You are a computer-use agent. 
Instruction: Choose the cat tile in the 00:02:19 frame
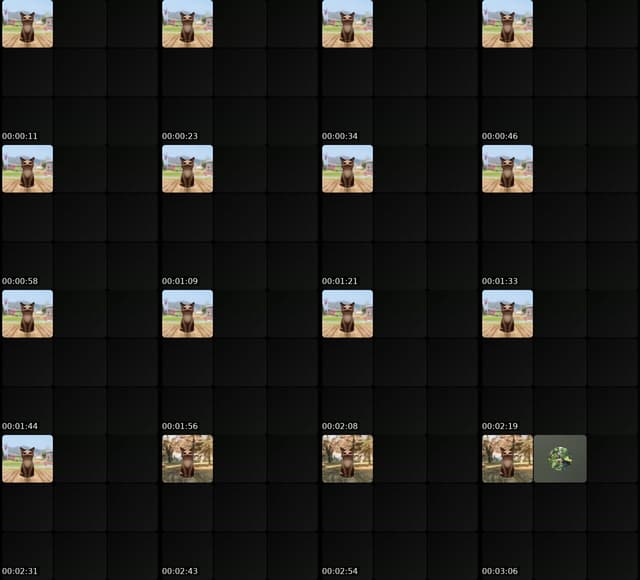(507, 313)
